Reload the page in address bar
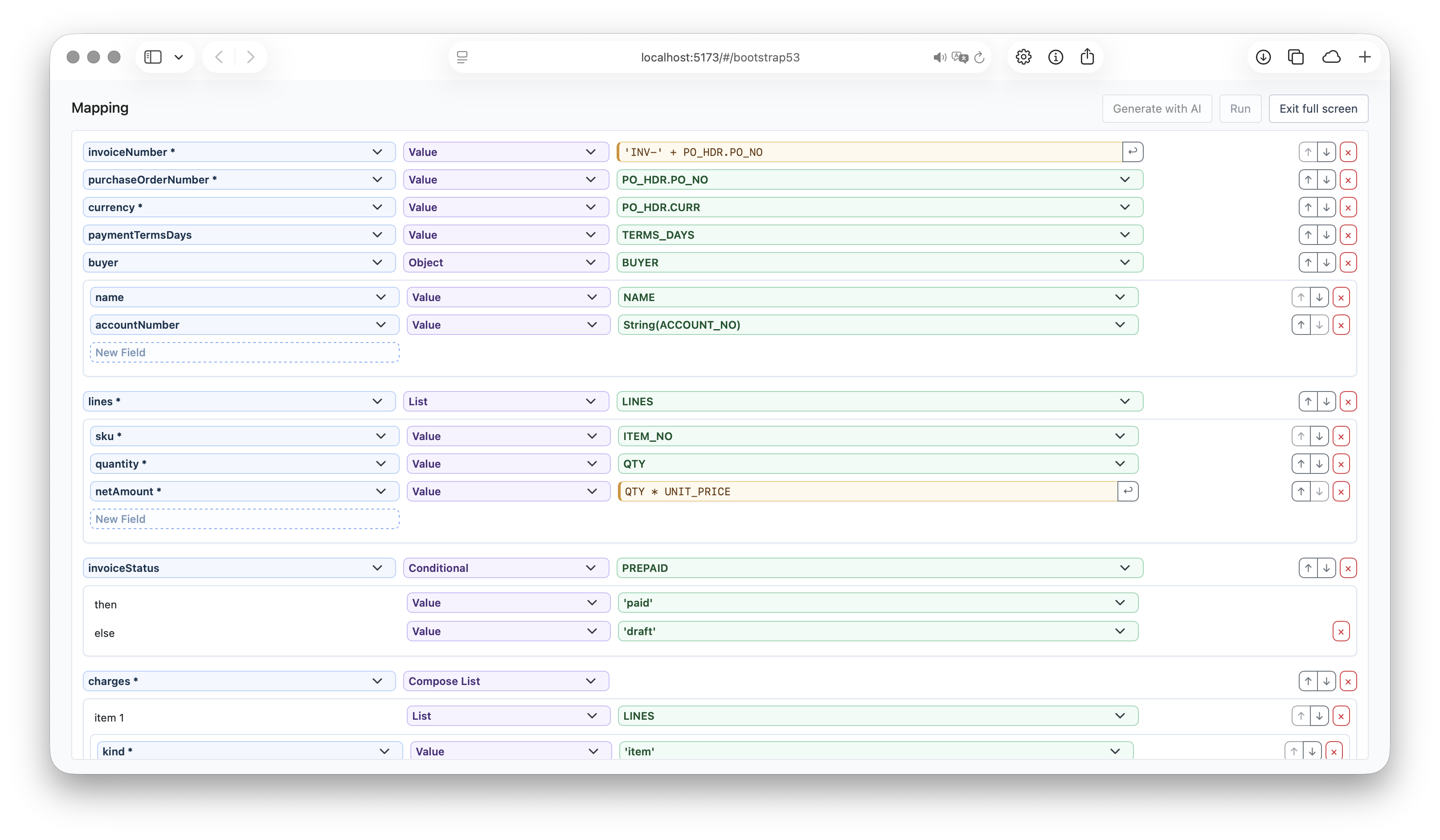This screenshot has width=1440, height=840. click(x=979, y=57)
